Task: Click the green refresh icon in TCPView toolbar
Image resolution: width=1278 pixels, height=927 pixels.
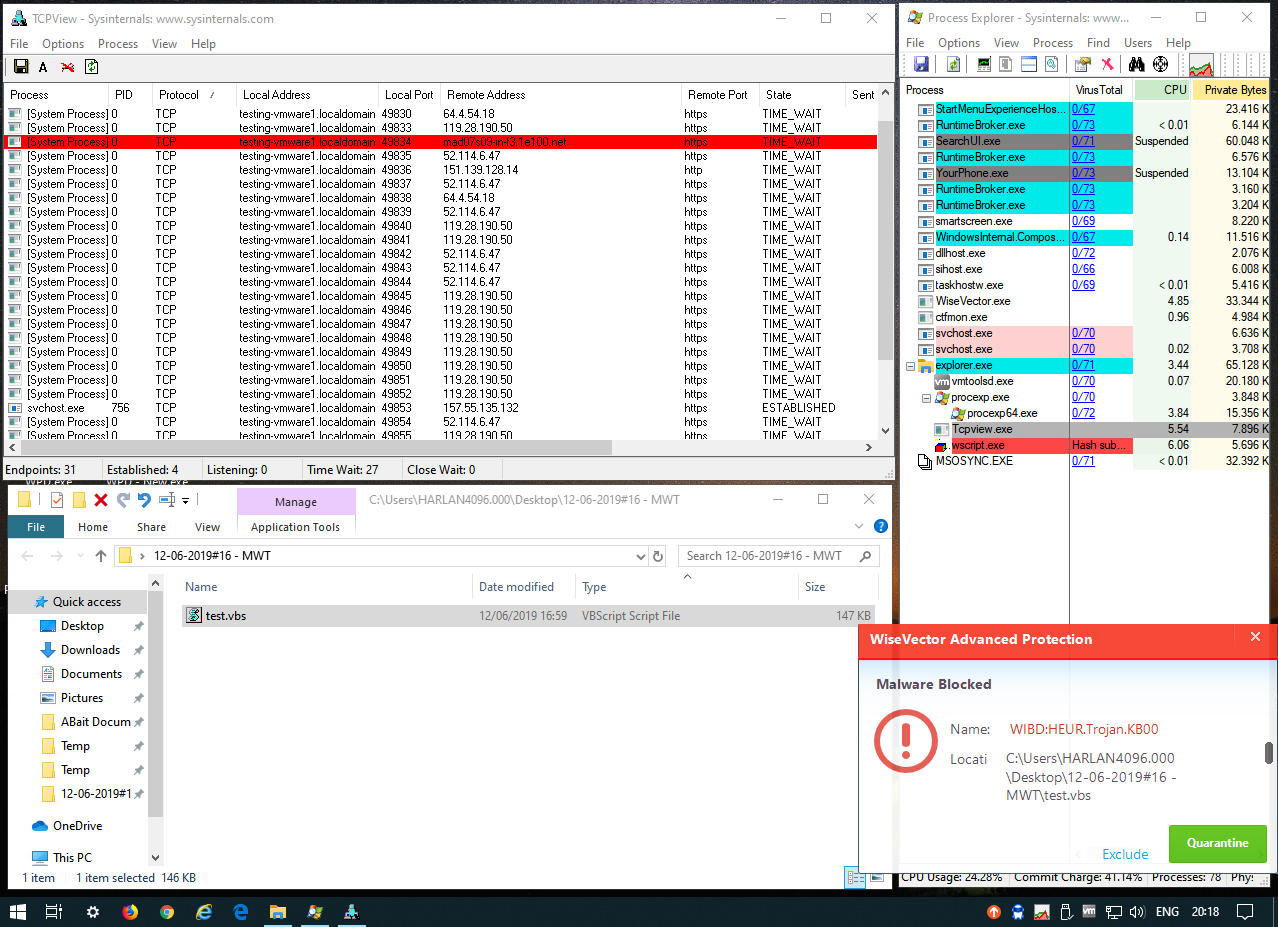Action: (91, 67)
